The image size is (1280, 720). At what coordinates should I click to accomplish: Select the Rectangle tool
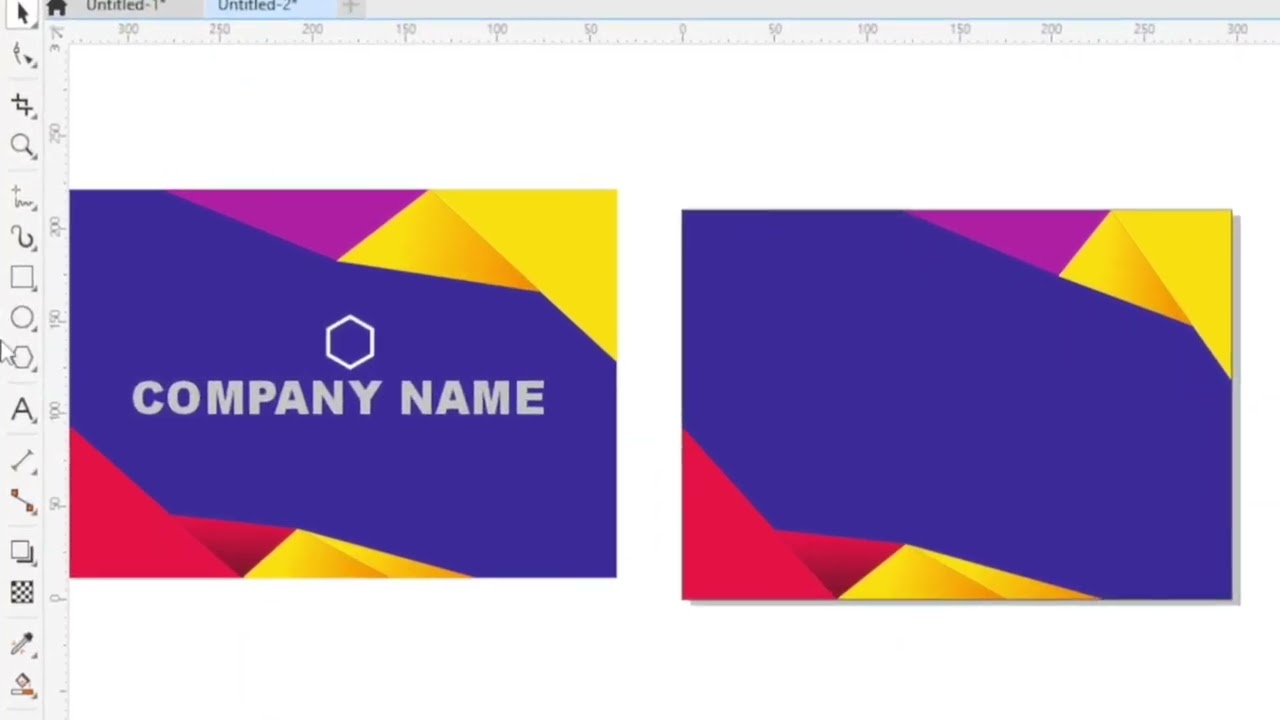pos(22,277)
